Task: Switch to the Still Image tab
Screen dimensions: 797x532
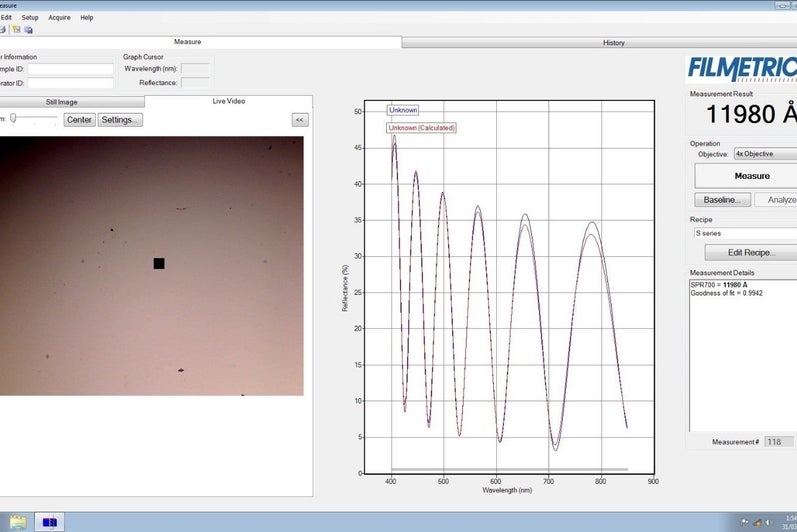Action: tap(61, 101)
